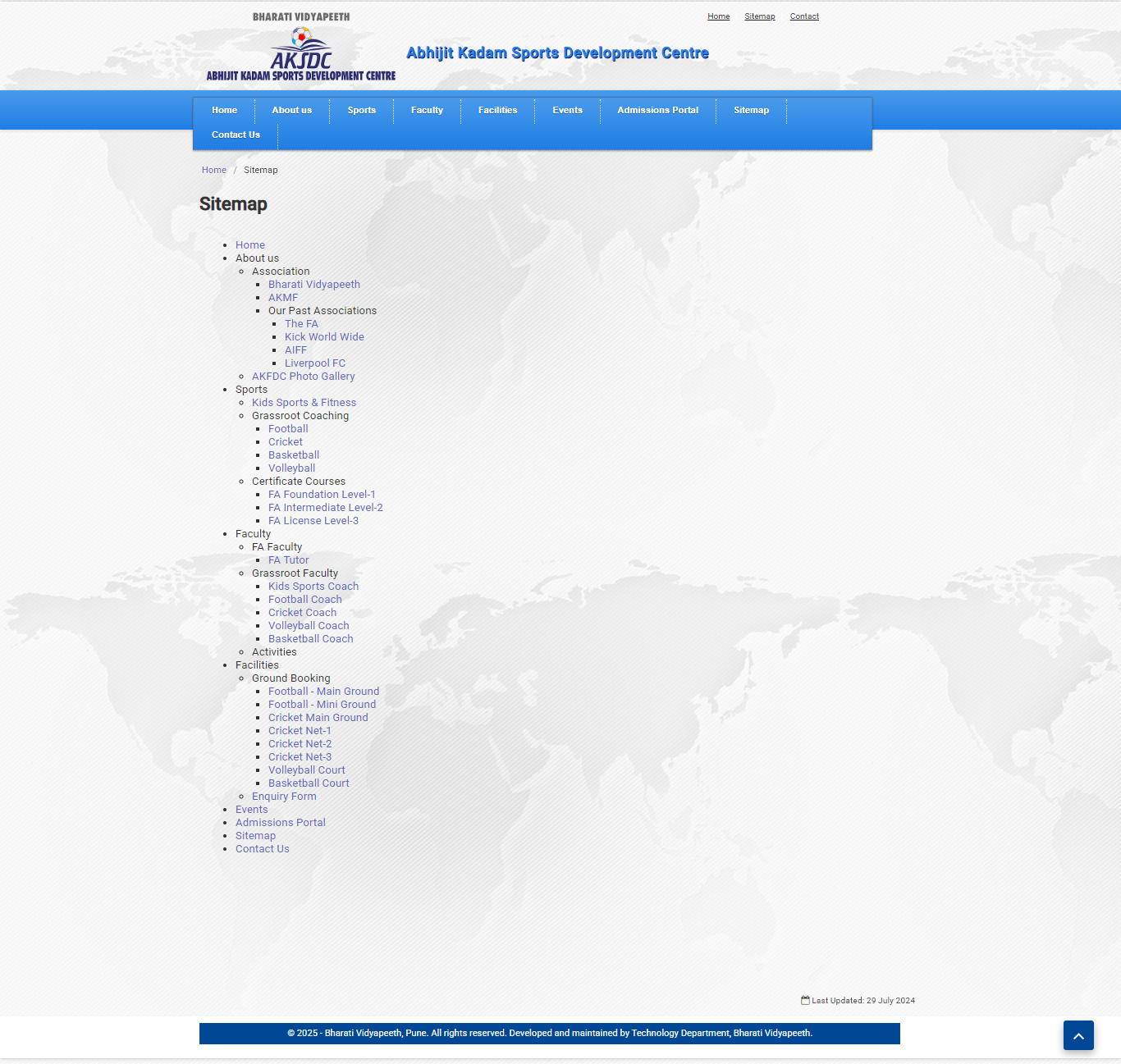Open the About us menu item
Screen dimensions: 1121x1064
tap(292, 110)
